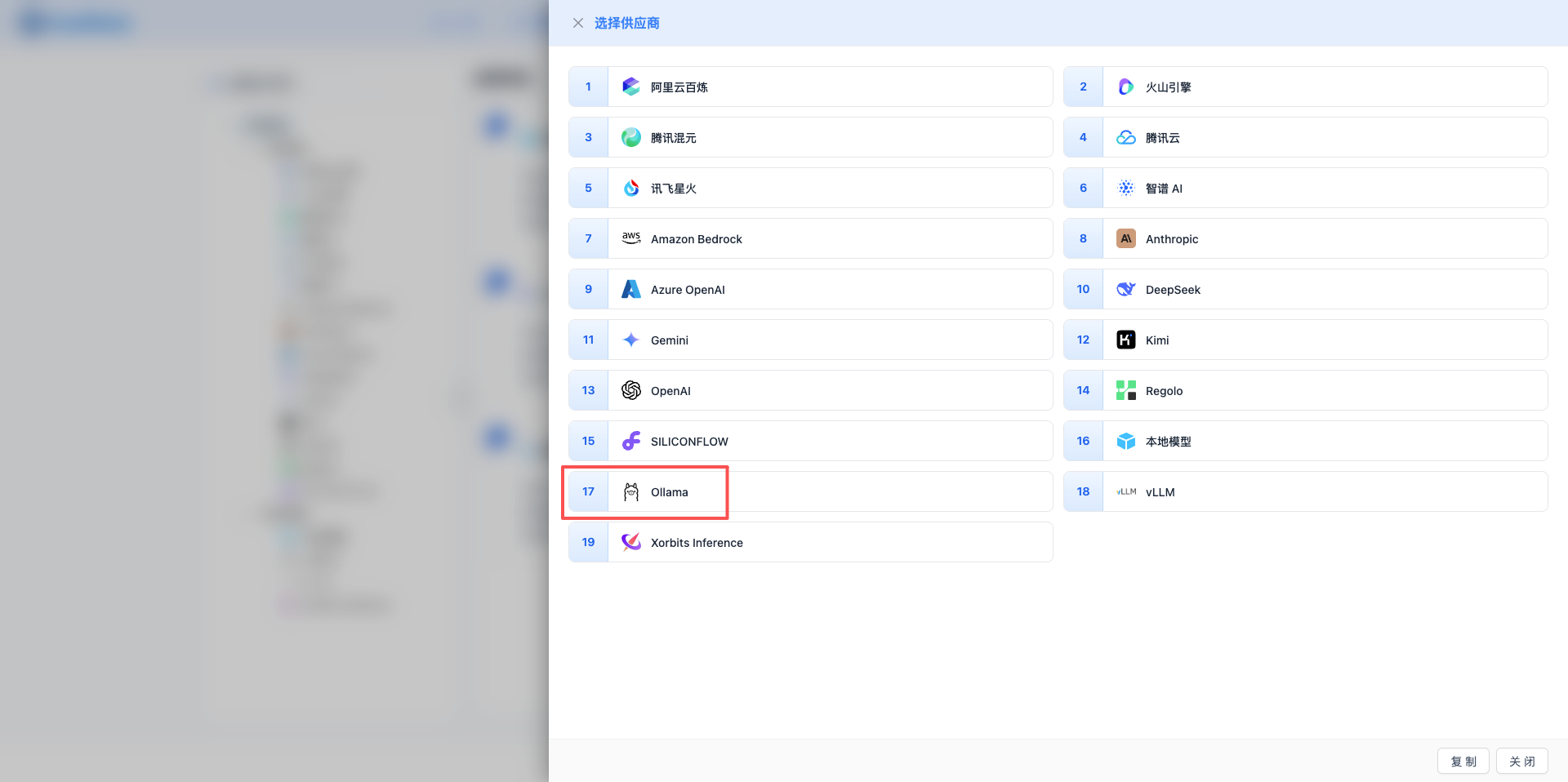
Task: Click the Ollama llama icon
Action: click(x=630, y=491)
